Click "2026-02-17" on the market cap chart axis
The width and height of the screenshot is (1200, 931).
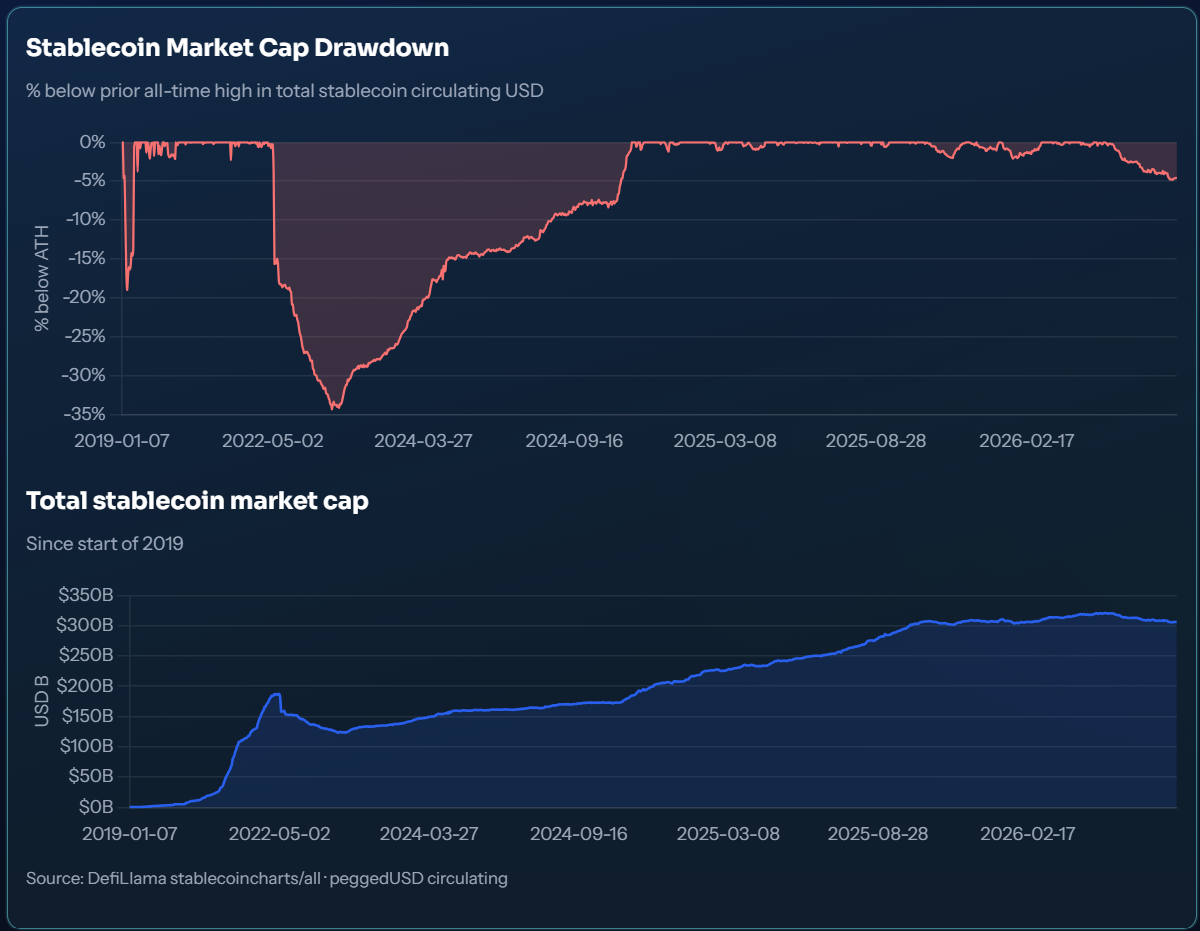coord(1028,834)
